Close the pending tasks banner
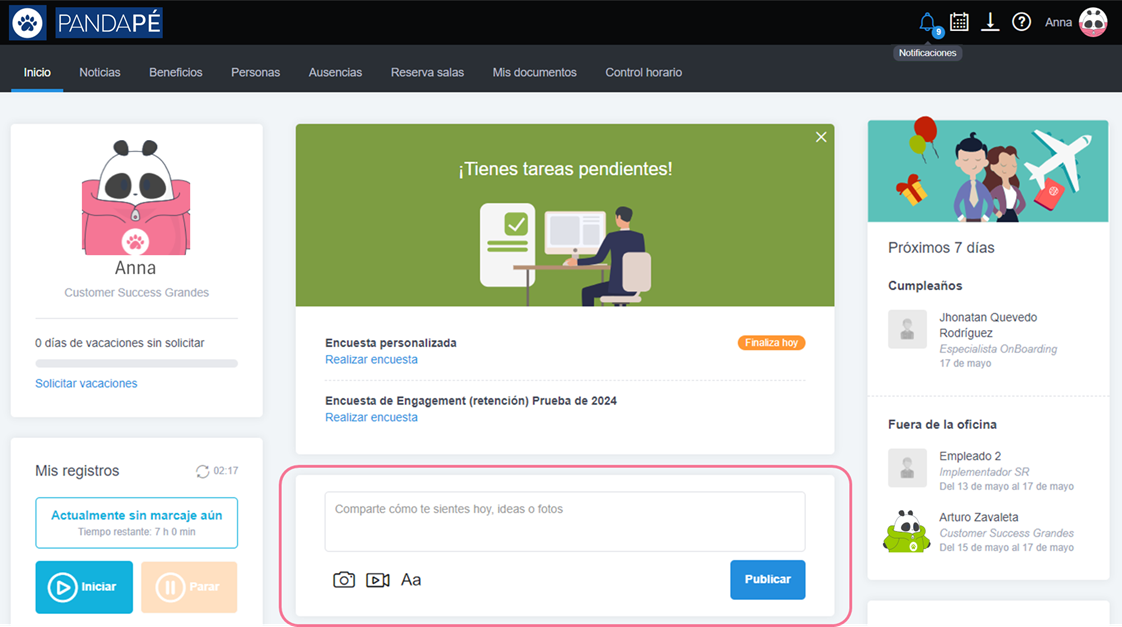Image resolution: width=1122 pixels, height=627 pixels. [821, 137]
